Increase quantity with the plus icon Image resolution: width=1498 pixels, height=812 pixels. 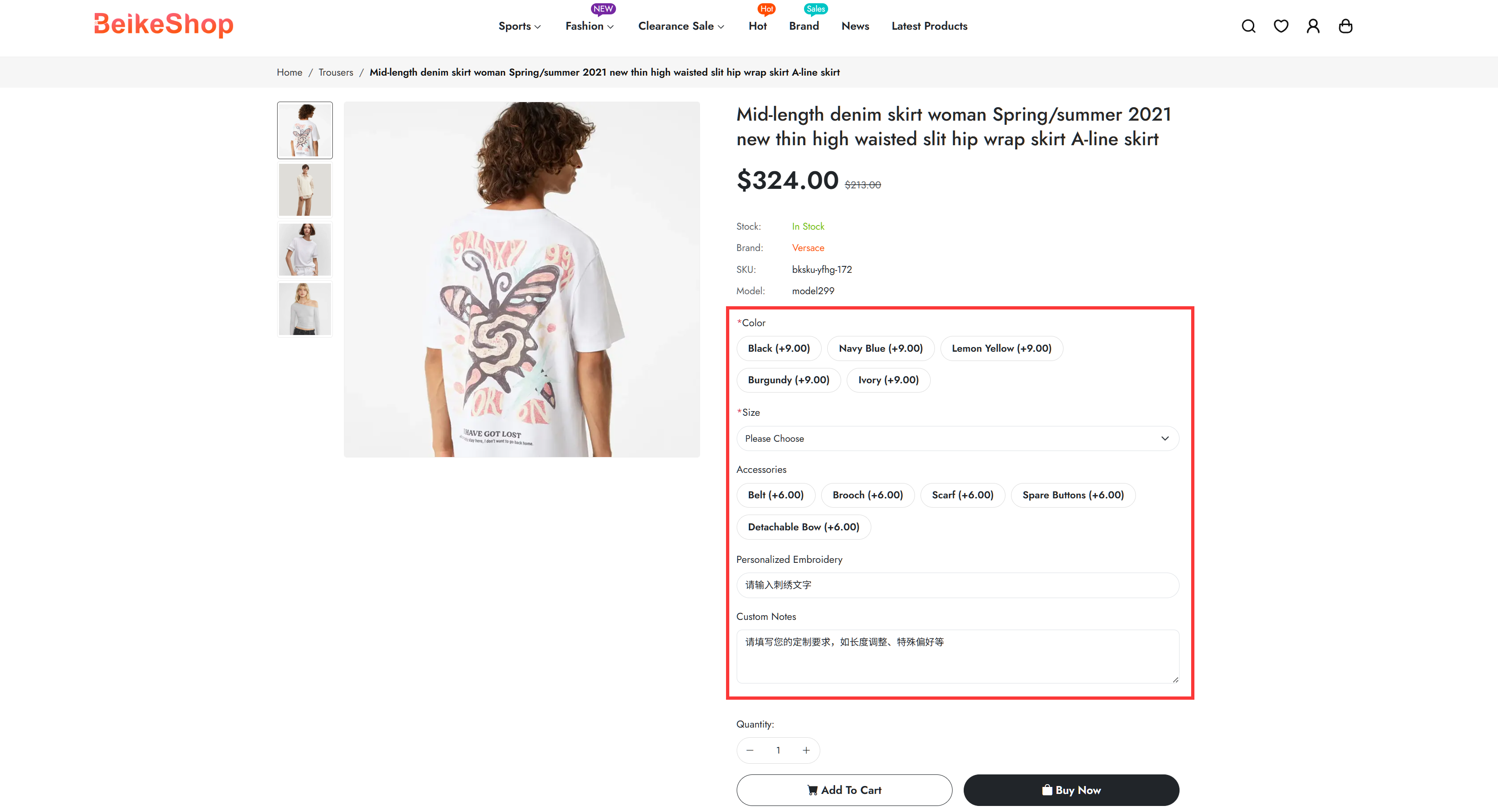tap(806, 750)
